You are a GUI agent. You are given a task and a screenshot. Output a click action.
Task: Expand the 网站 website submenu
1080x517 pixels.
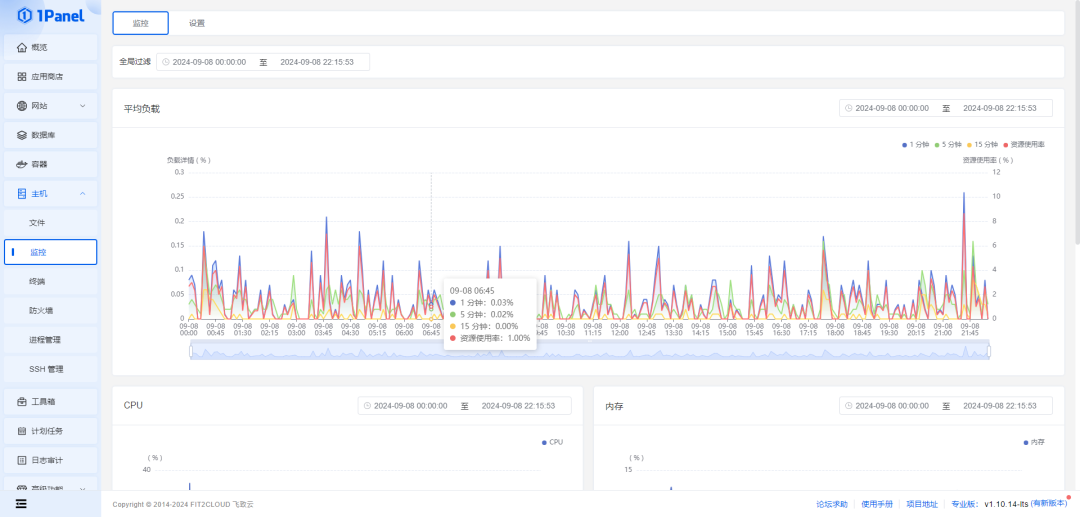82,106
